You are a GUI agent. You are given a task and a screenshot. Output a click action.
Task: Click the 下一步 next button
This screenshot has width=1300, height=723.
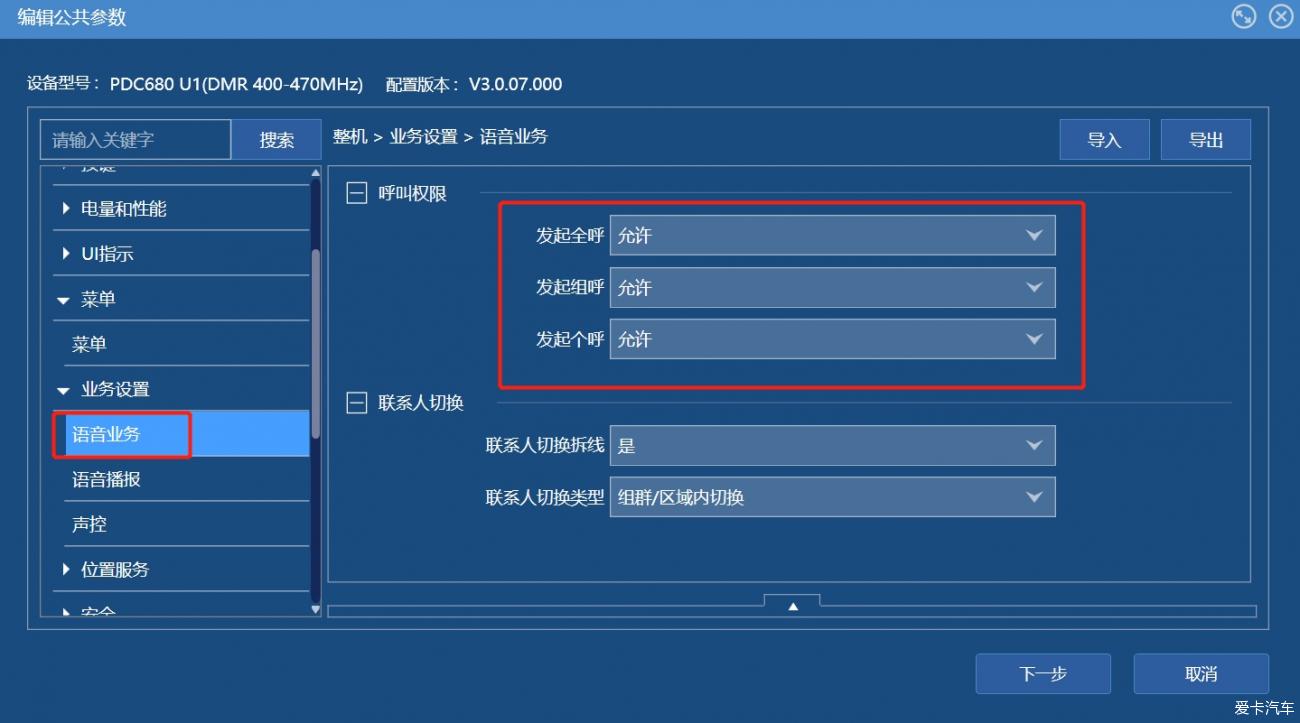tap(1043, 673)
